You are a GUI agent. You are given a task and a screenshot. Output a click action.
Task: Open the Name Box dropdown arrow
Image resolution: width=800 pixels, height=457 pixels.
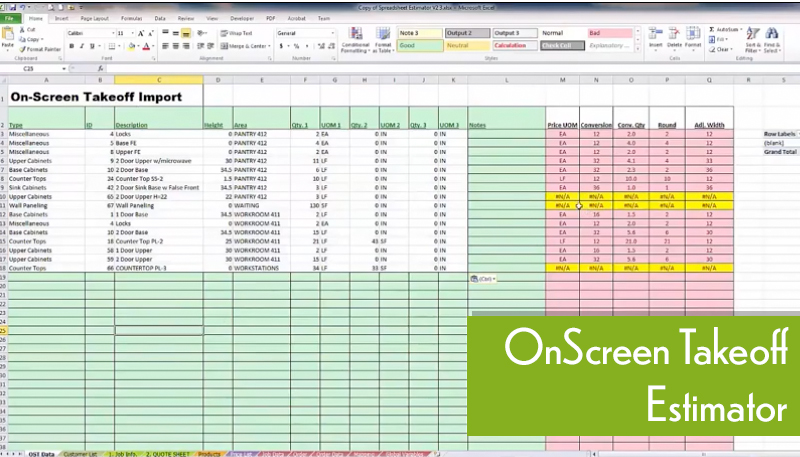[64, 68]
